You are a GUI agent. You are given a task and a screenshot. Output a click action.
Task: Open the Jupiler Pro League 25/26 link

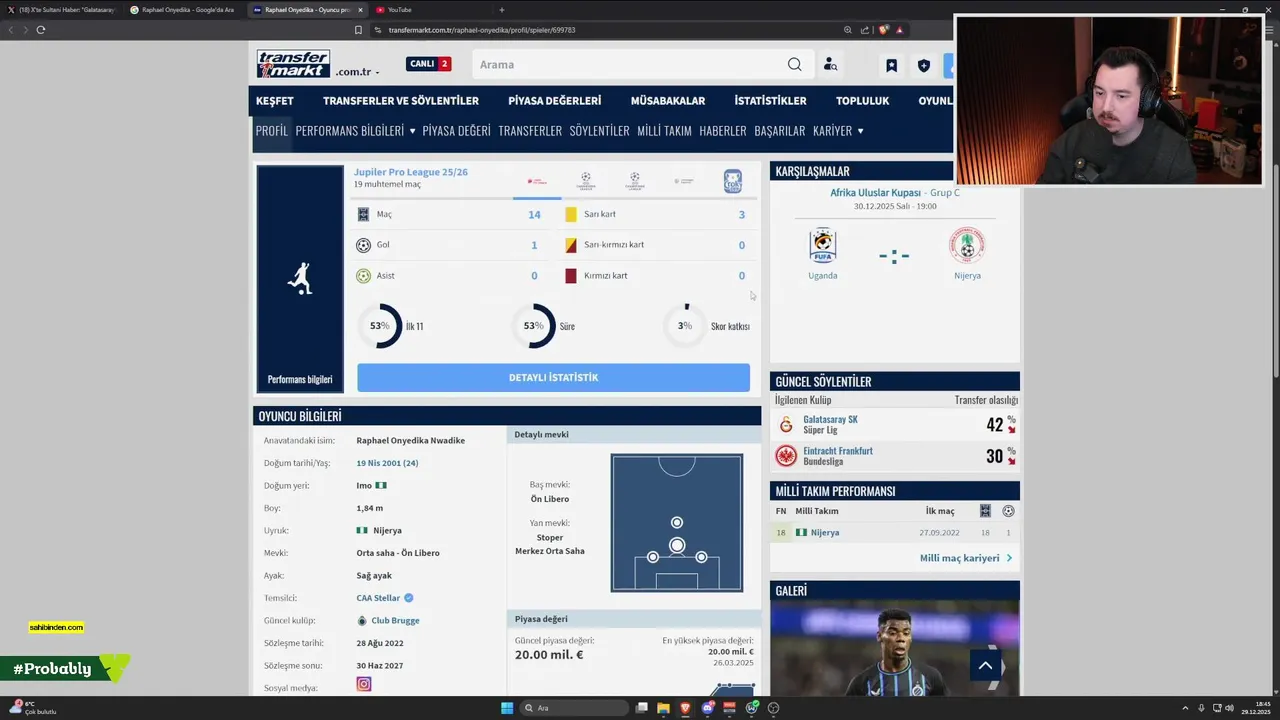pyautogui.click(x=410, y=172)
